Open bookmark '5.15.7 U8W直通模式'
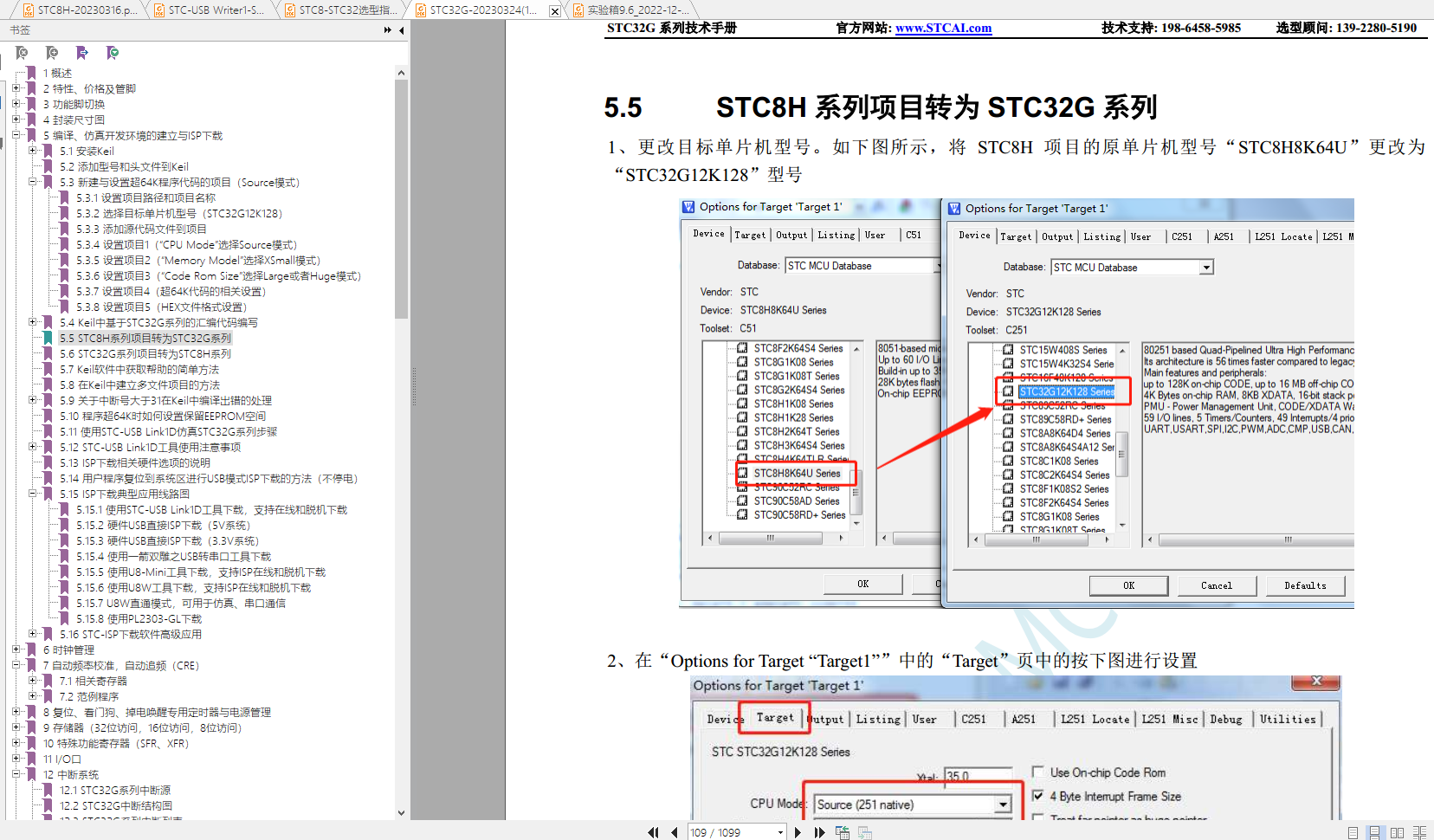 pyautogui.click(x=180, y=604)
